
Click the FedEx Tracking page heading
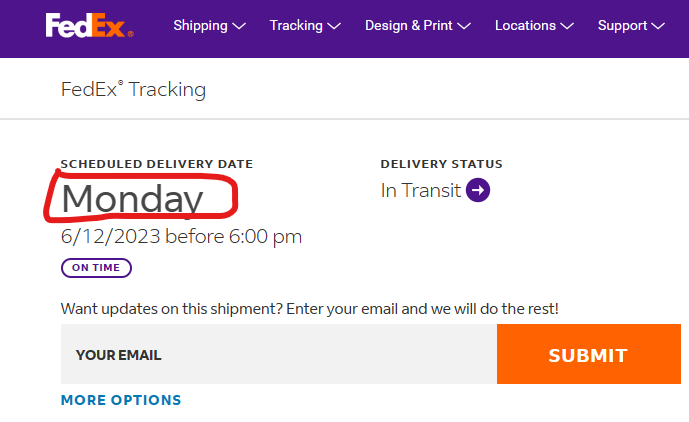[x=133, y=89]
